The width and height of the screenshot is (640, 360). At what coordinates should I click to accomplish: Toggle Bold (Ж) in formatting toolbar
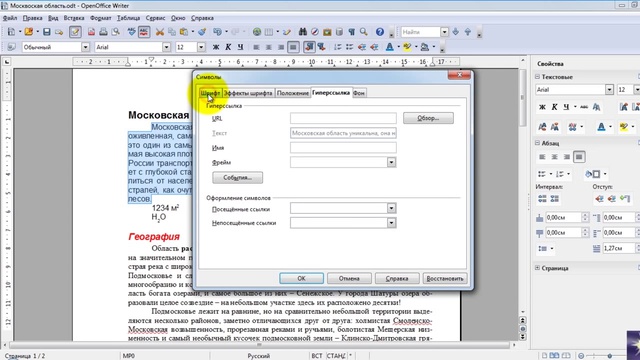coord(216,47)
